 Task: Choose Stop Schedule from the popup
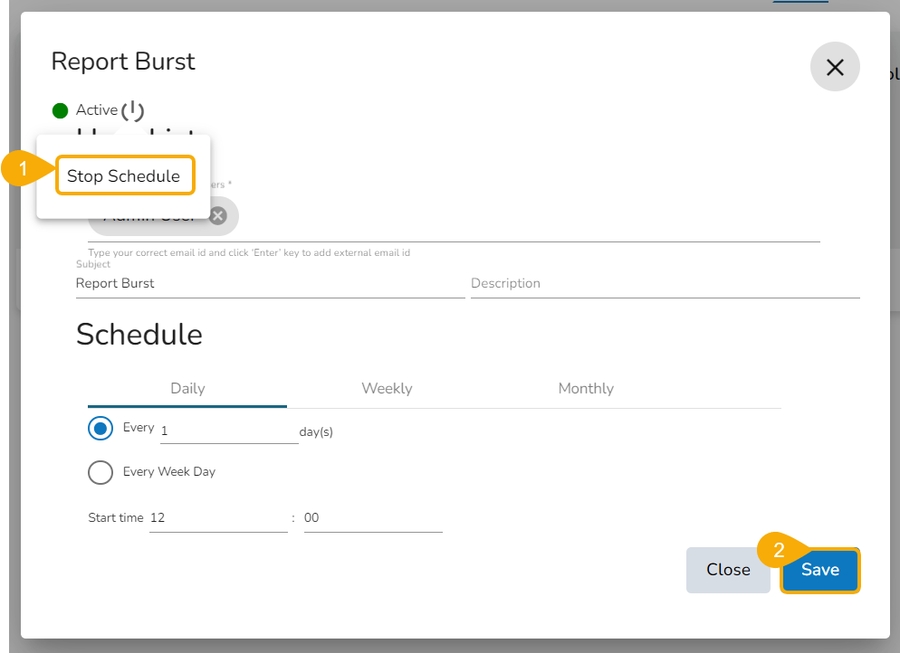pos(124,176)
